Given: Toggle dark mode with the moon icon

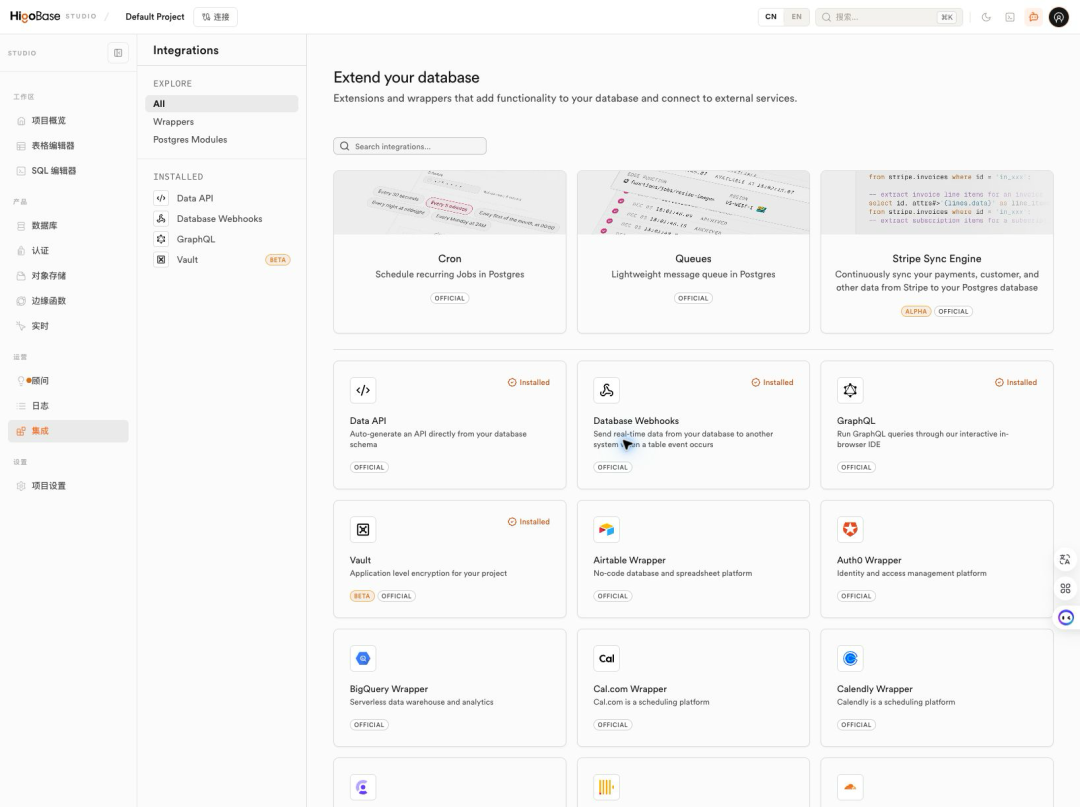Looking at the screenshot, I should (986, 17).
